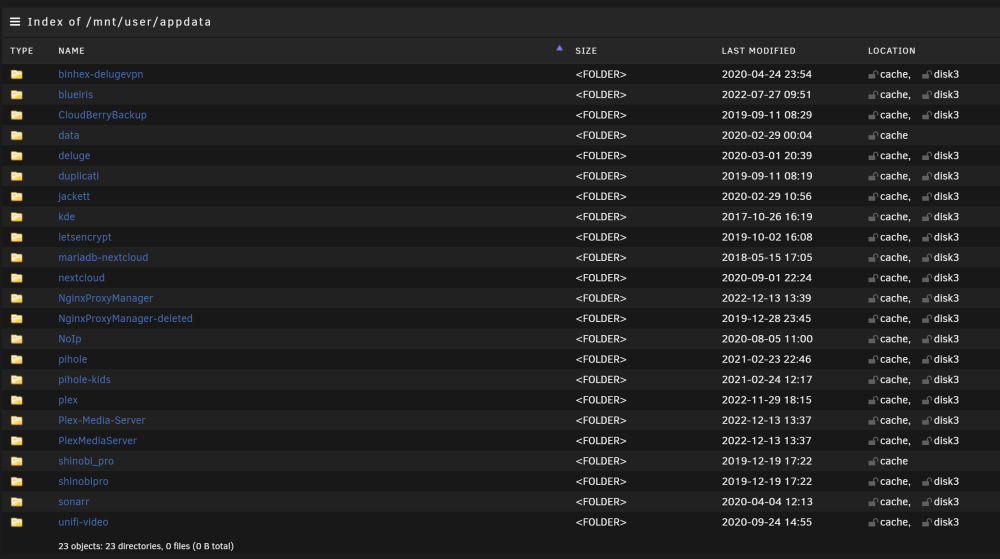Click the disk3 lock icon in kde row
The image size is (1000, 559).
pyautogui.click(x=927, y=217)
